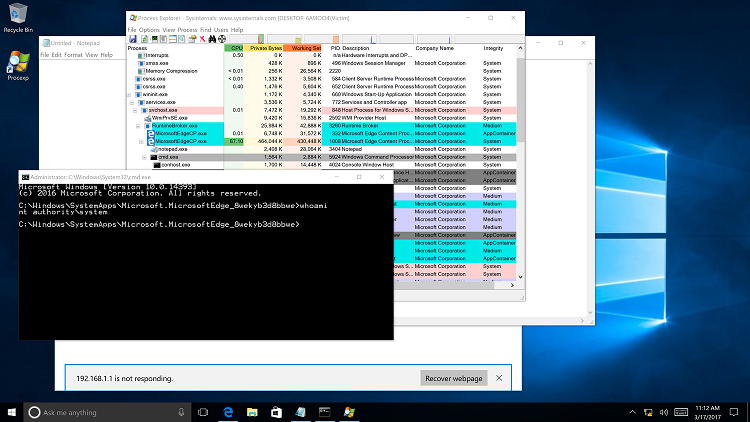Click the Ask me anything search box
Image resolution: width=750 pixels, height=422 pixels.
(x=108, y=412)
